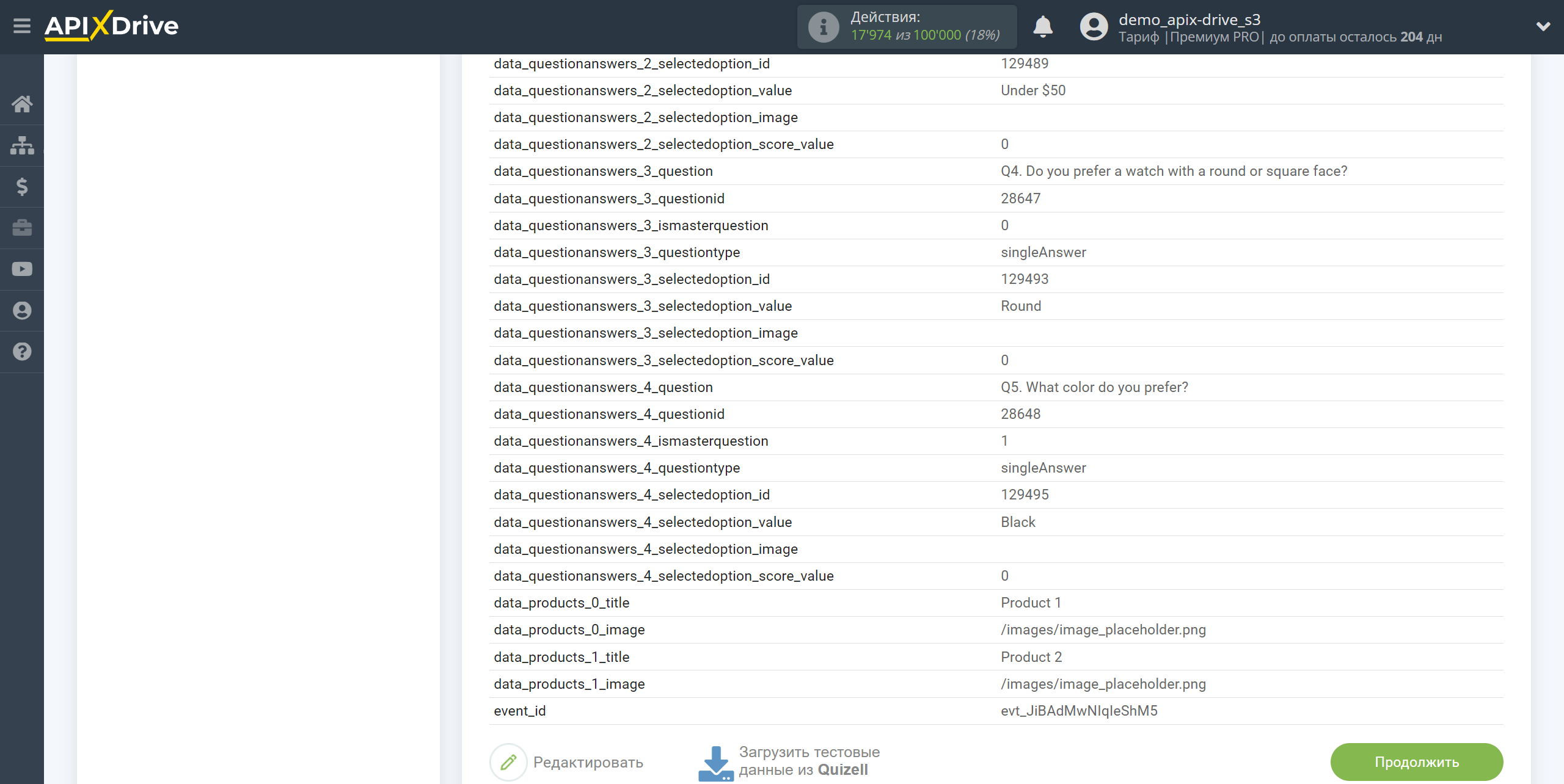Screen dimensions: 1564x784
Task: Select the value '28648'
Action: click(1020, 414)
